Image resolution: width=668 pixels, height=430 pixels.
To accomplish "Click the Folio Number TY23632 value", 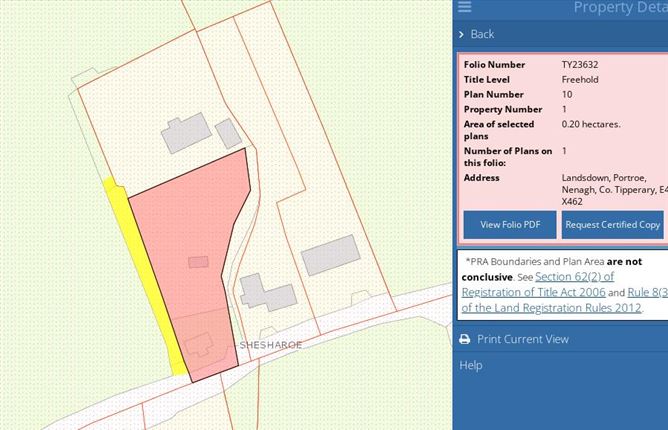I will tap(580, 65).
